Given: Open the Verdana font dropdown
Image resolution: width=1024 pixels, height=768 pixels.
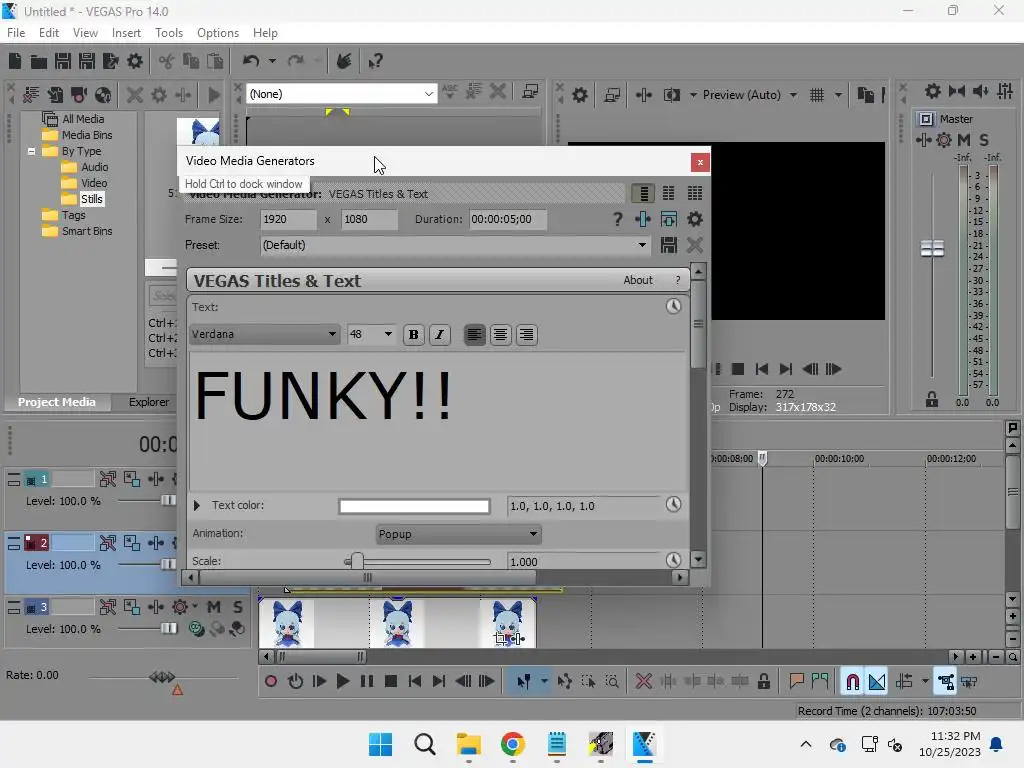Looking at the screenshot, I should coord(264,334).
